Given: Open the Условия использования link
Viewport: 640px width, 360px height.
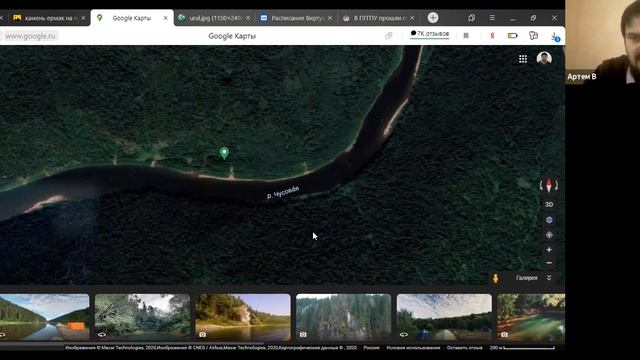Looking at the screenshot, I should [x=413, y=348].
